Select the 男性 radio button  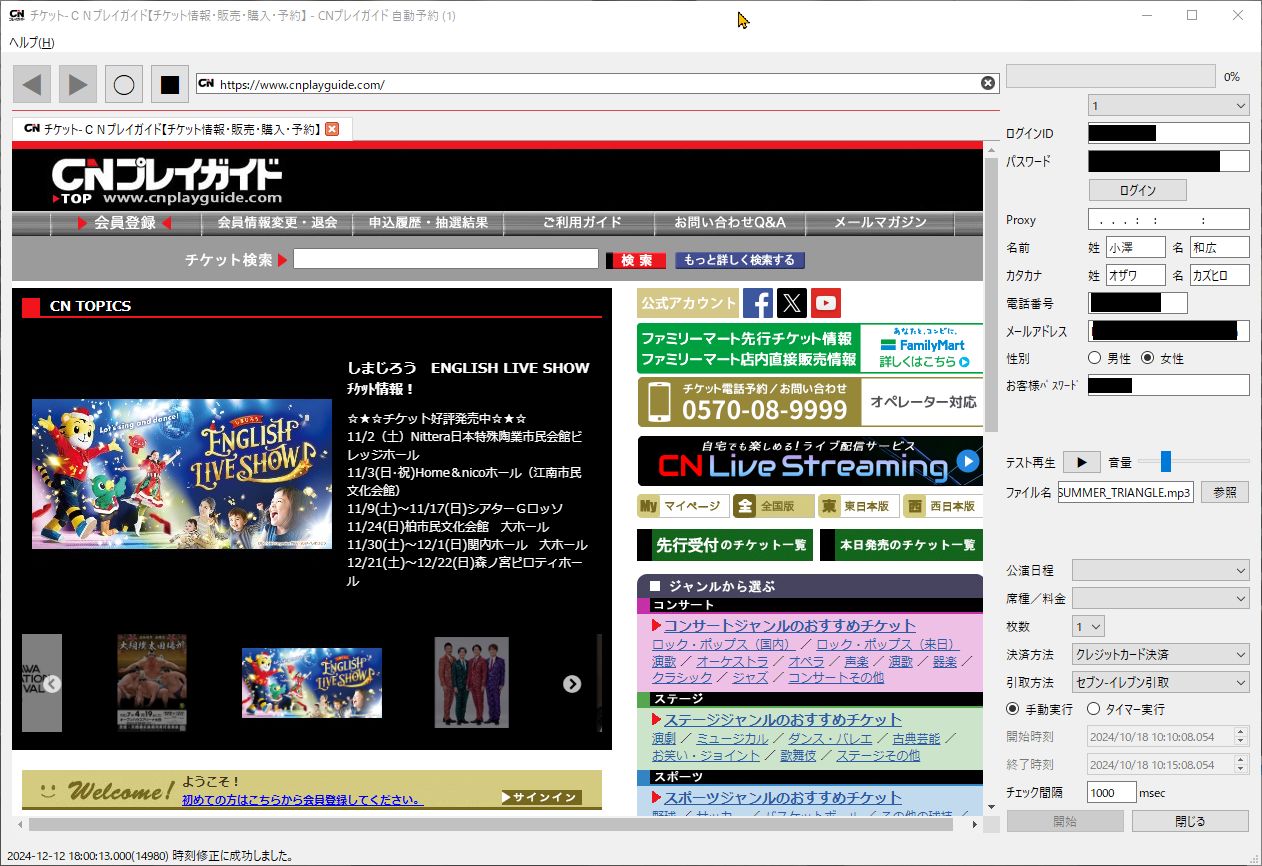click(x=1095, y=358)
